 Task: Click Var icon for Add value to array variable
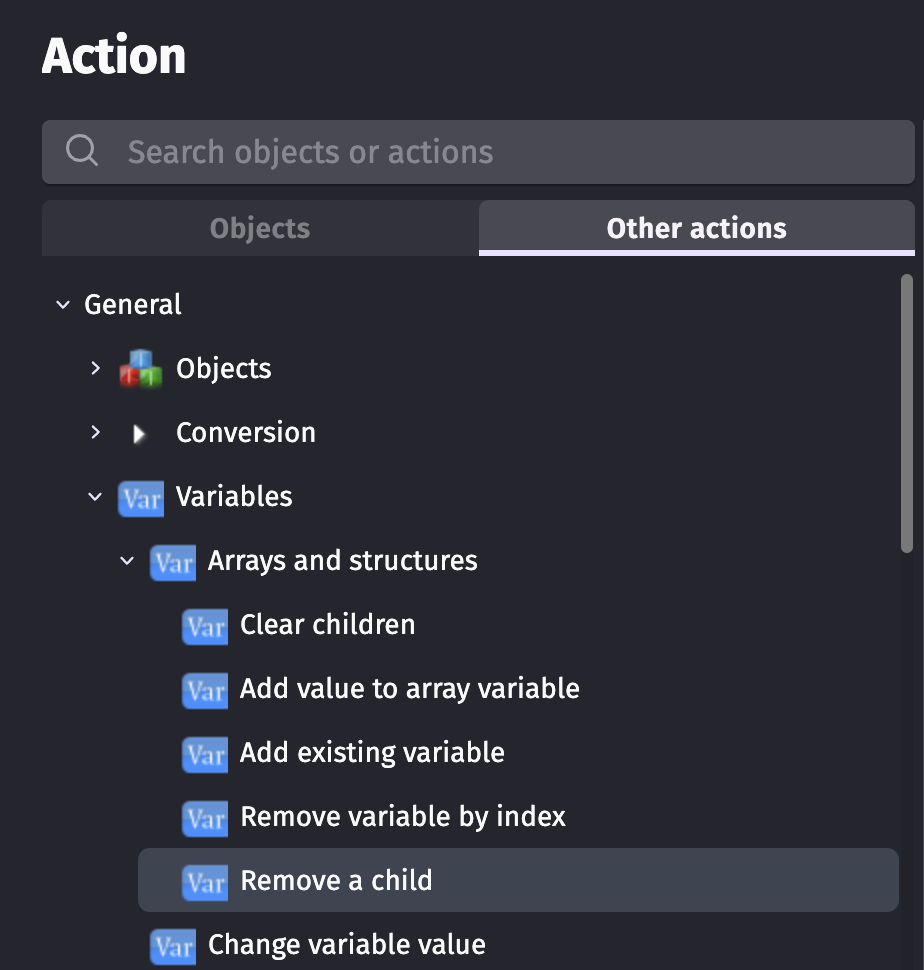205,689
